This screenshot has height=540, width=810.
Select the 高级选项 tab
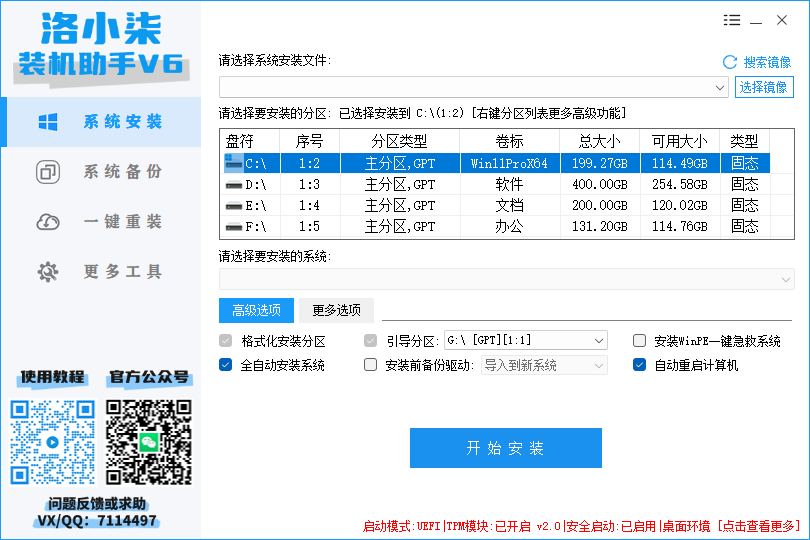256,310
